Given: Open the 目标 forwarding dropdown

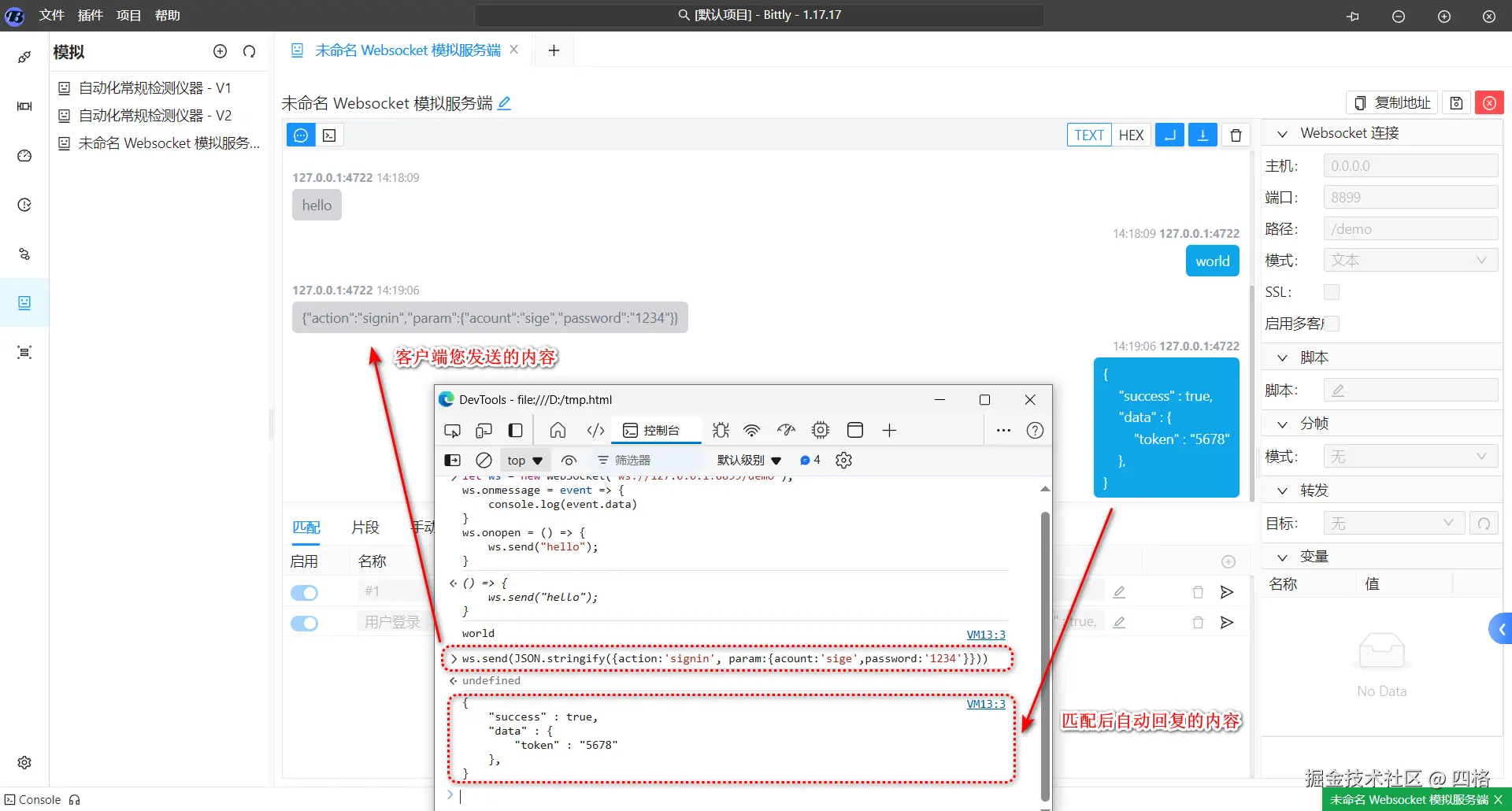Looking at the screenshot, I should (x=1394, y=524).
